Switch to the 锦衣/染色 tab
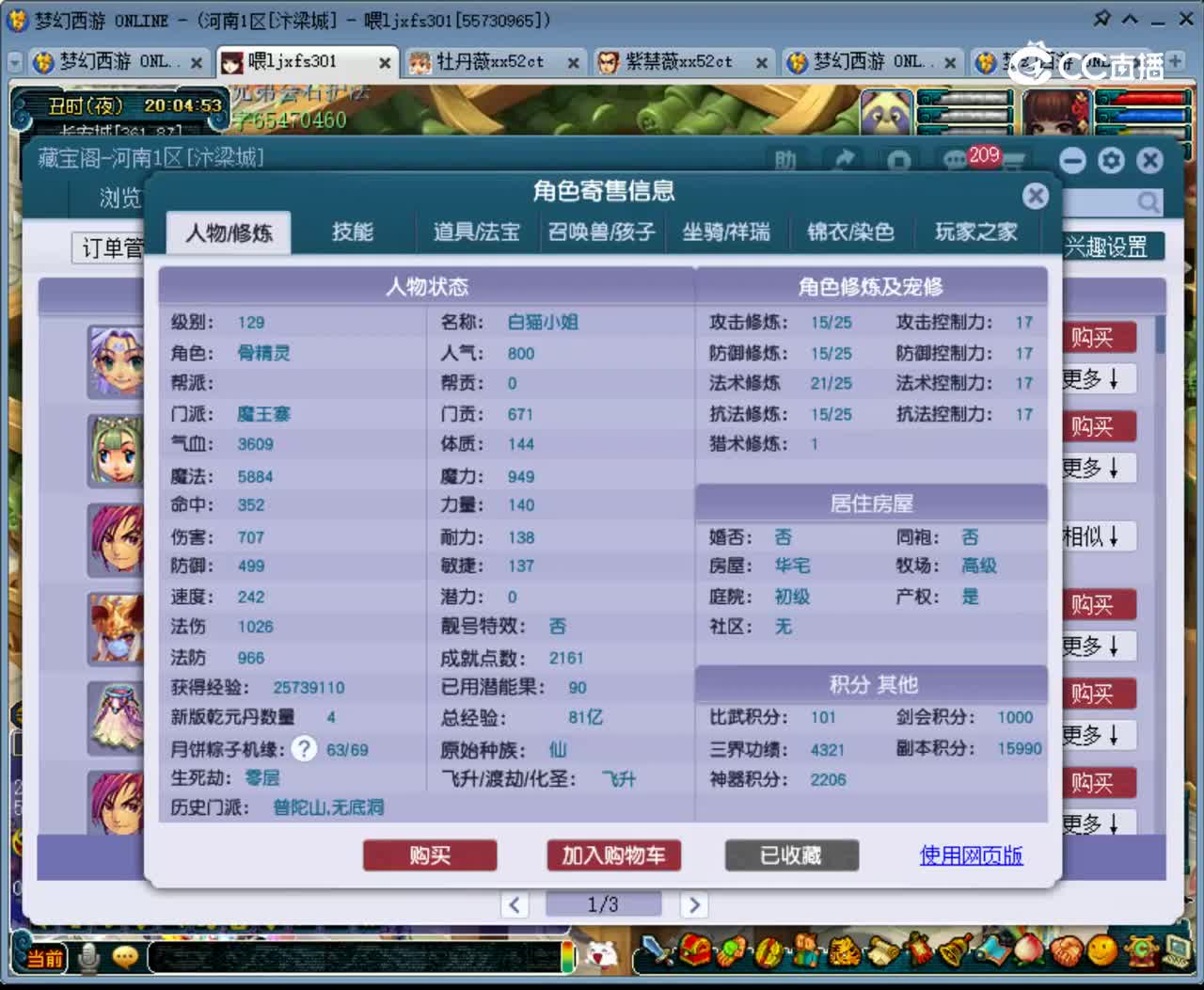Image resolution: width=1204 pixels, height=990 pixels. click(x=850, y=232)
